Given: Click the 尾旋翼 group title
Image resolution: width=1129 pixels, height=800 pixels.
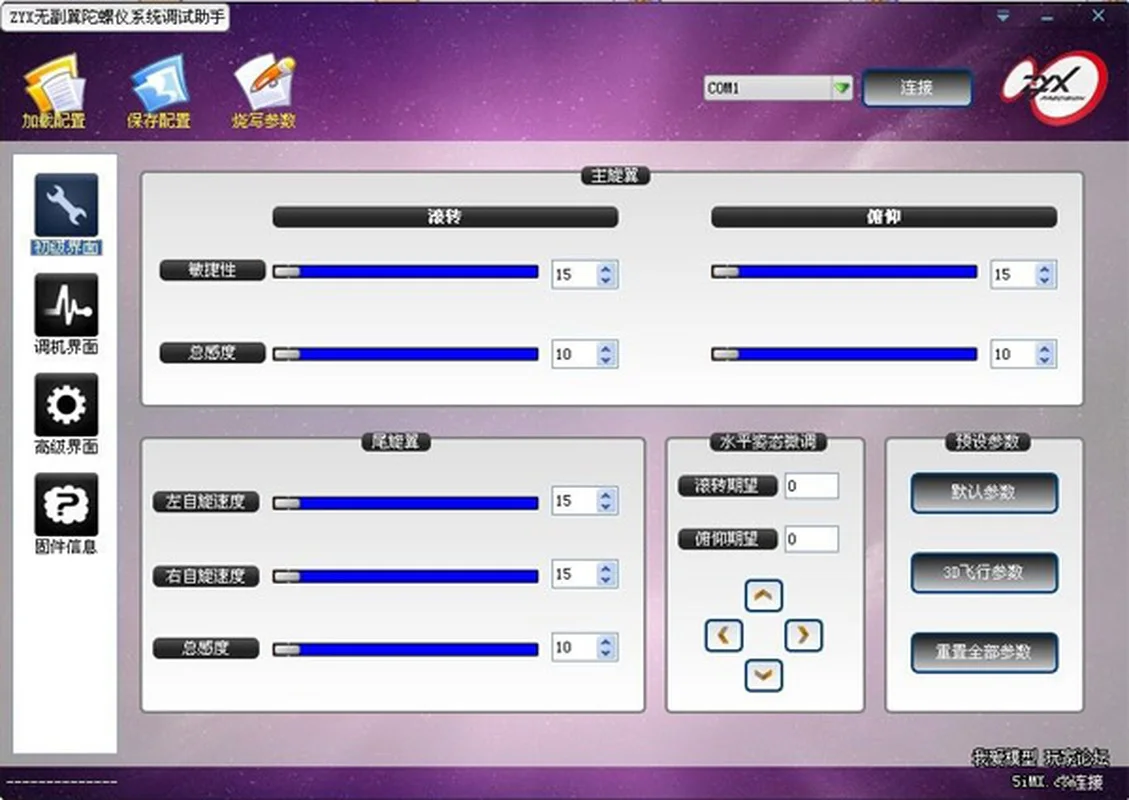Looking at the screenshot, I should tap(395, 441).
